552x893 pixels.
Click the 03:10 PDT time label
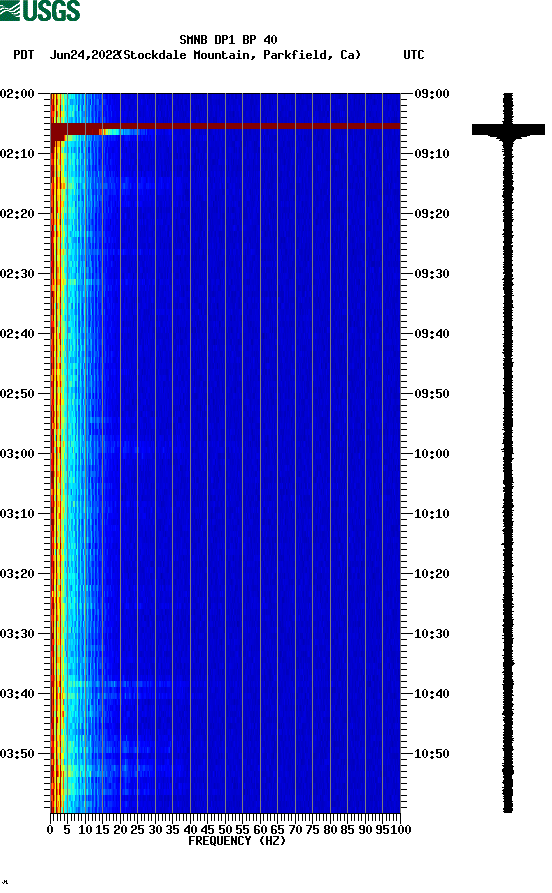pyautogui.click(x=17, y=514)
